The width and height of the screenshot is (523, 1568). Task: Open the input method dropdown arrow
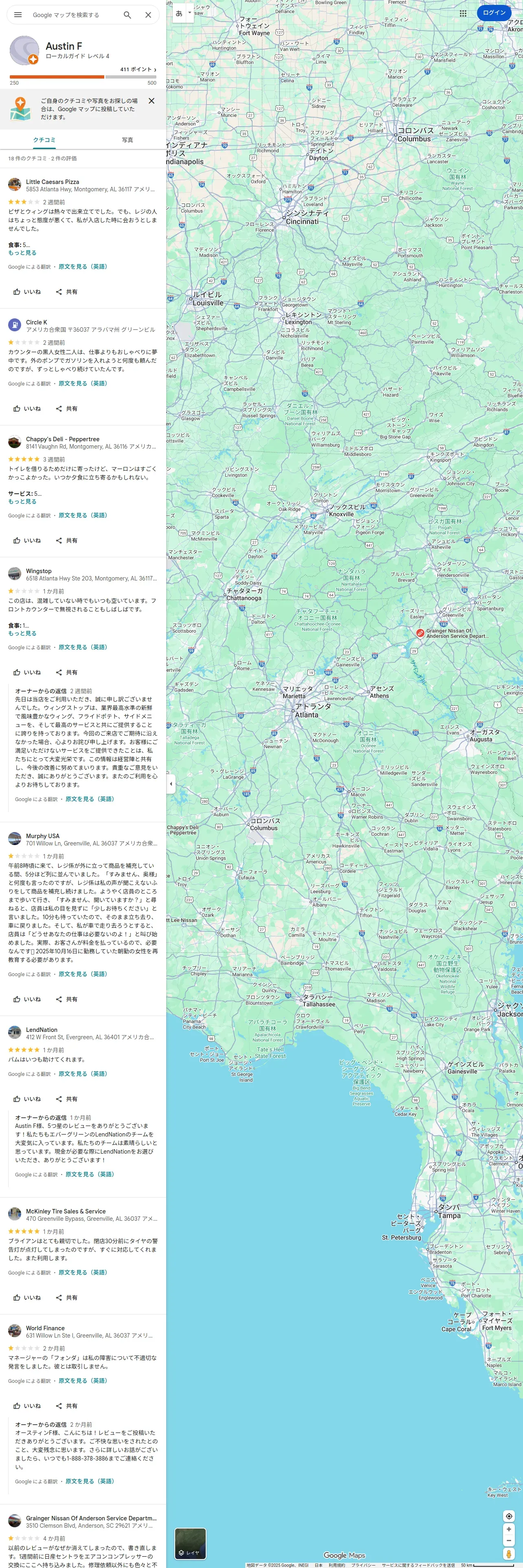pos(190,13)
